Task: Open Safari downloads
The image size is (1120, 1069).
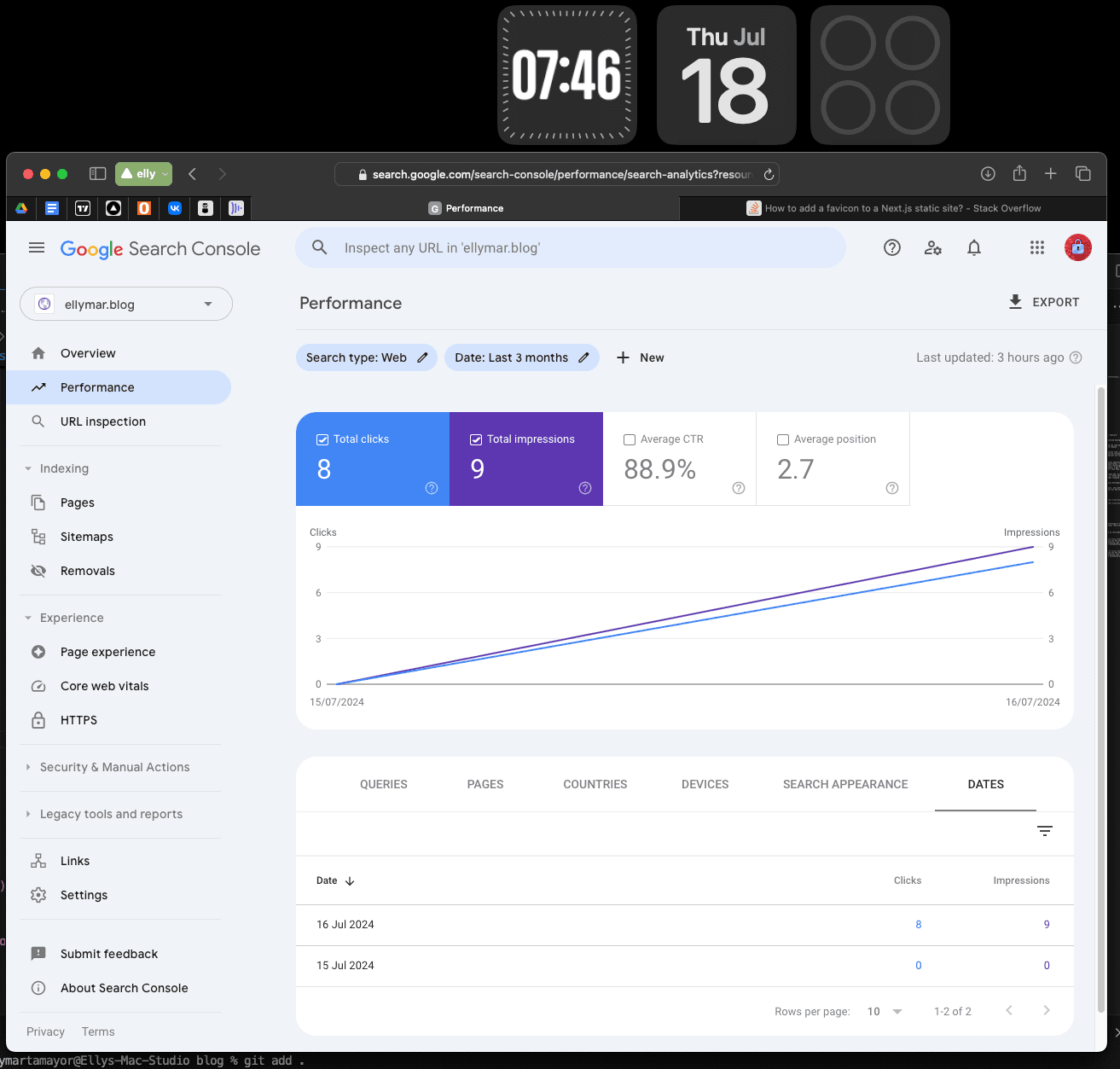Action: [988, 174]
